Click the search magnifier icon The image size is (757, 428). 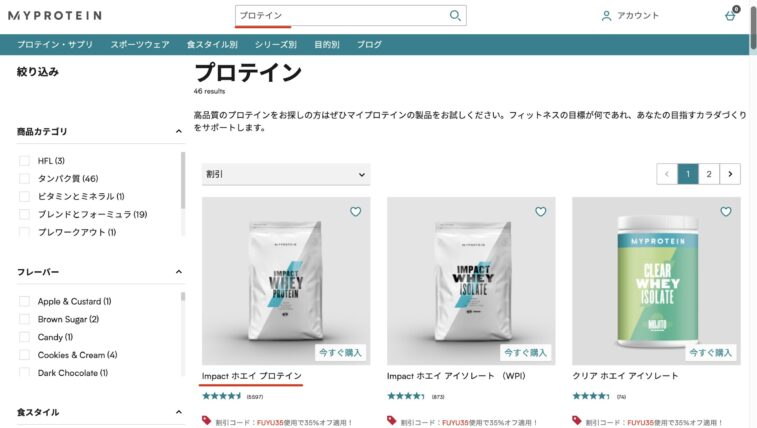pos(455,15)
